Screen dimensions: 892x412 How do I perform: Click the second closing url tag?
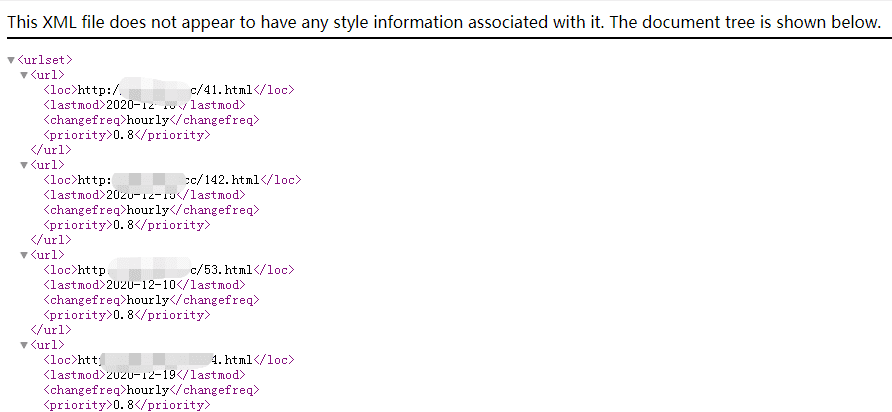coord(51,240)
